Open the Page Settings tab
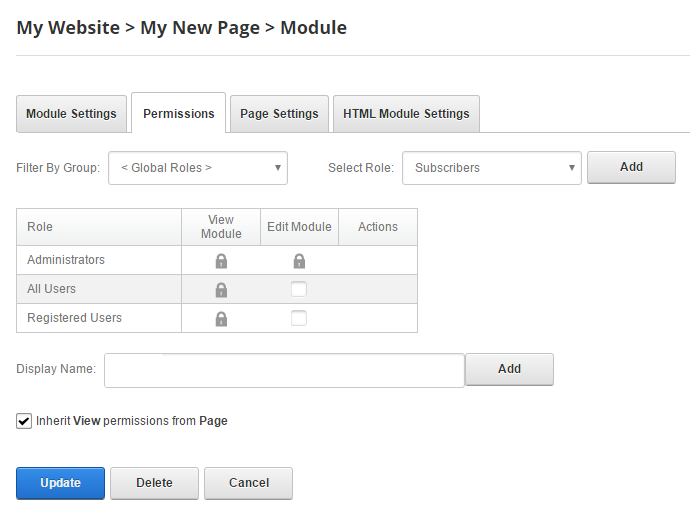The height and width of the screenshot is (516, 690). click(279, 114)
